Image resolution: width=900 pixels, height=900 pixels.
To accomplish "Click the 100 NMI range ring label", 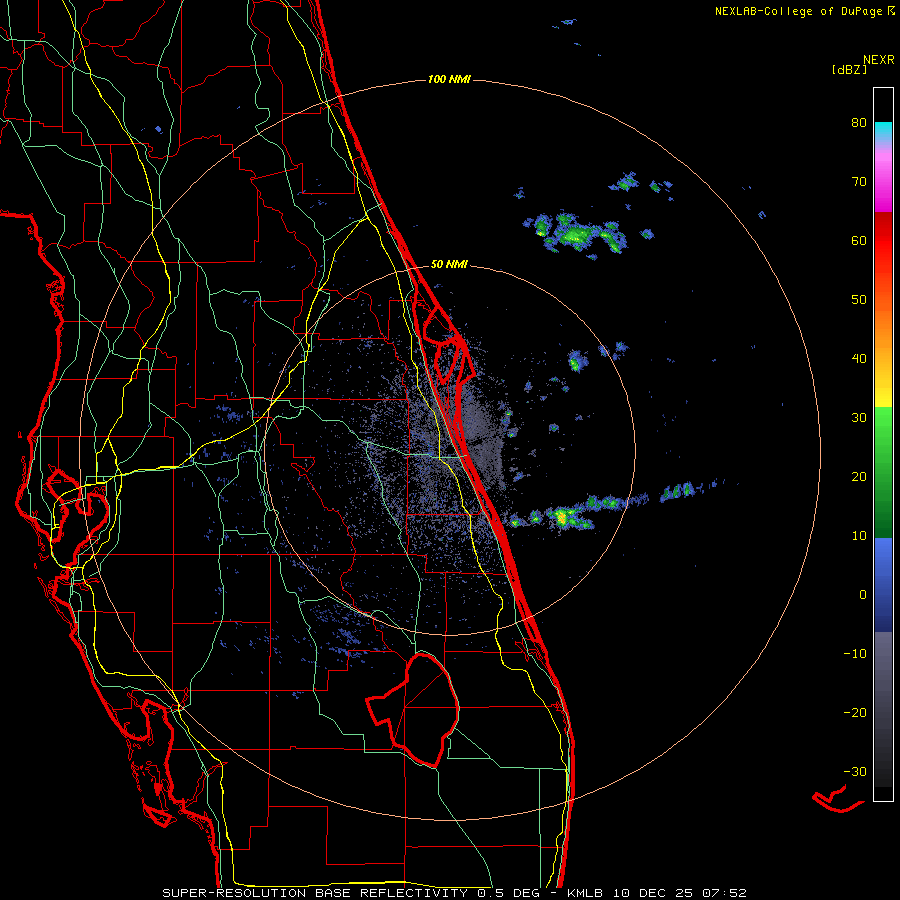I will pyautogui.click(x=449, y=79).
